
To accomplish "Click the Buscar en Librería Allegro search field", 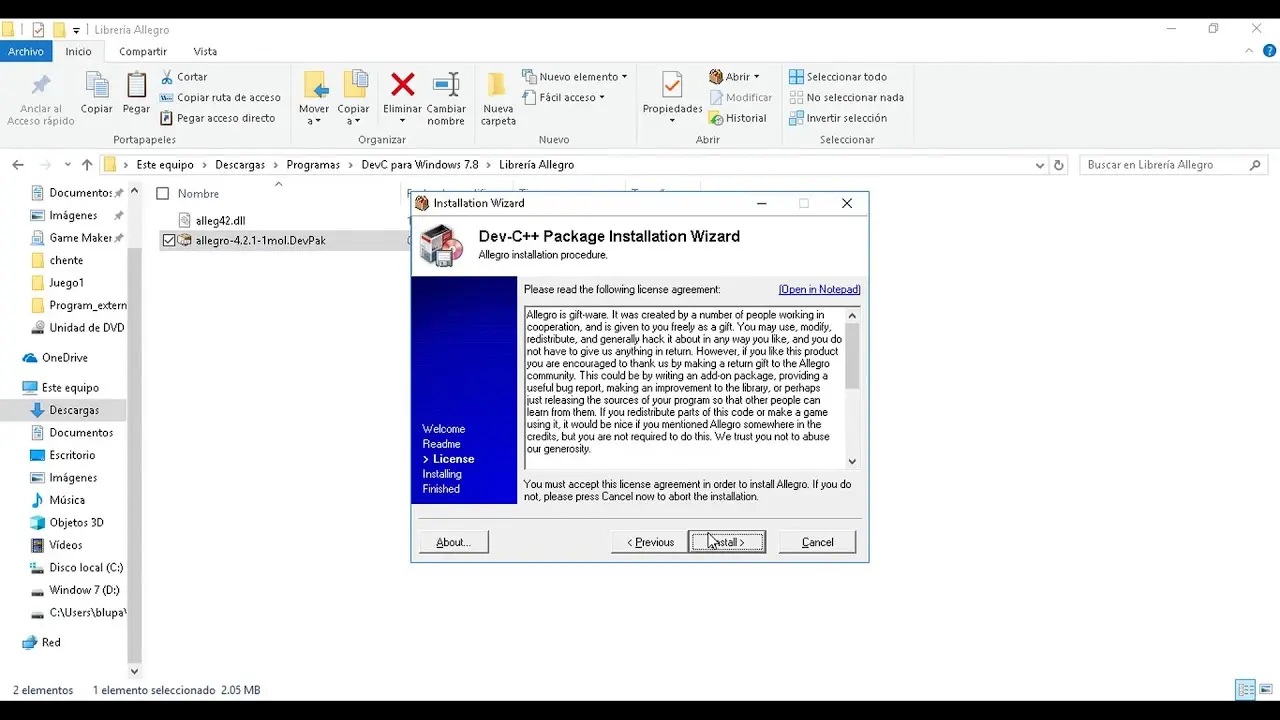I will (1165, 165).
